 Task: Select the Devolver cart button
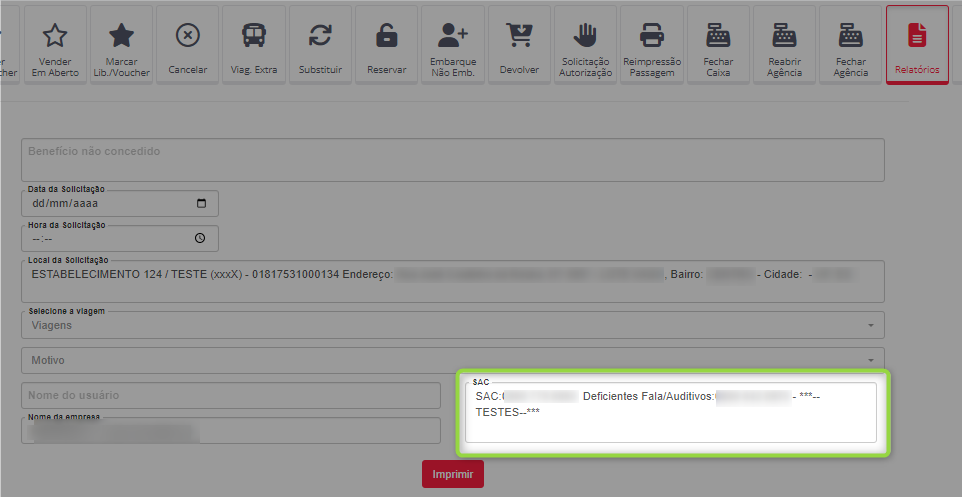519,45
